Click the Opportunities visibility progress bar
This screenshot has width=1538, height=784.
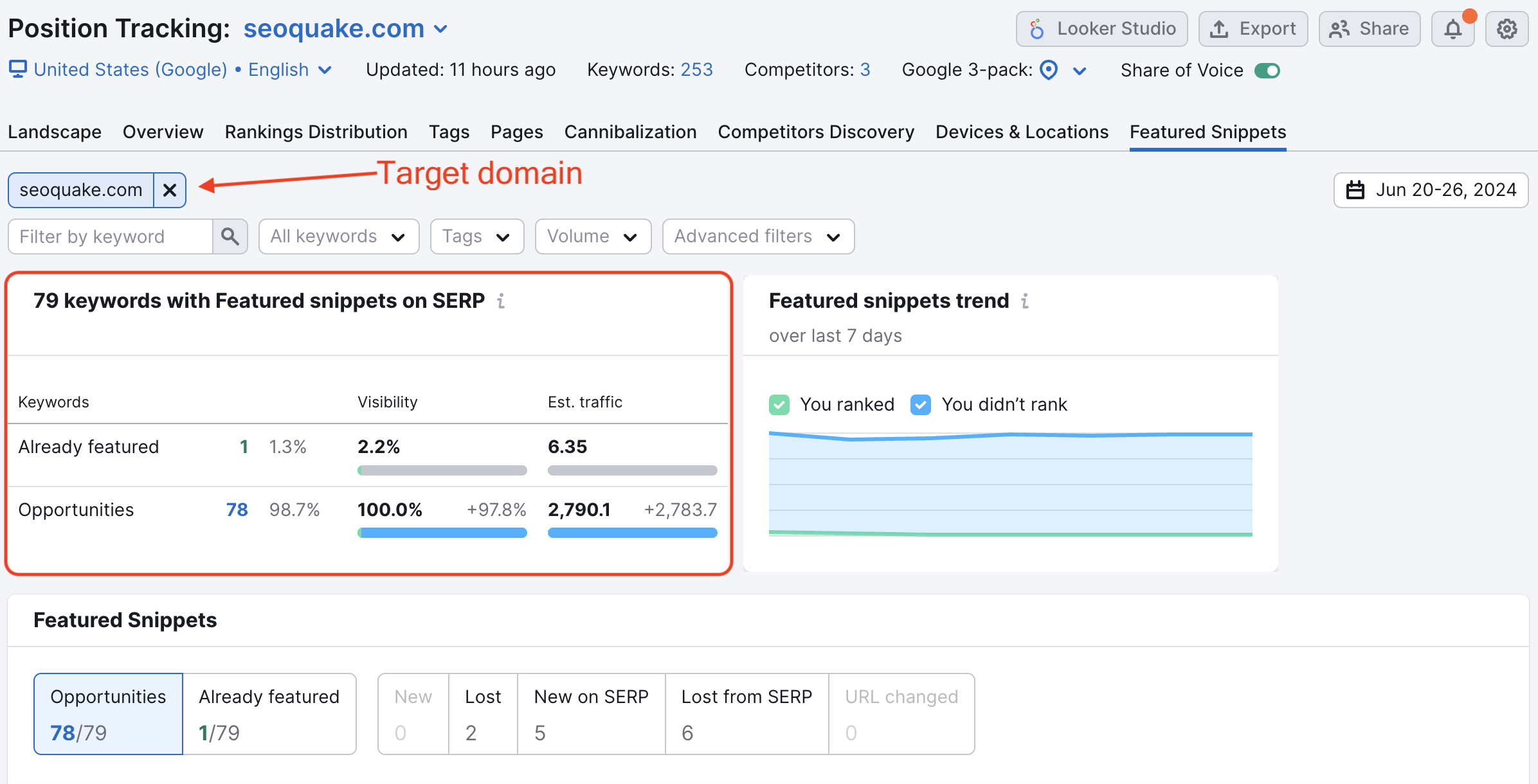pos(442,533)
